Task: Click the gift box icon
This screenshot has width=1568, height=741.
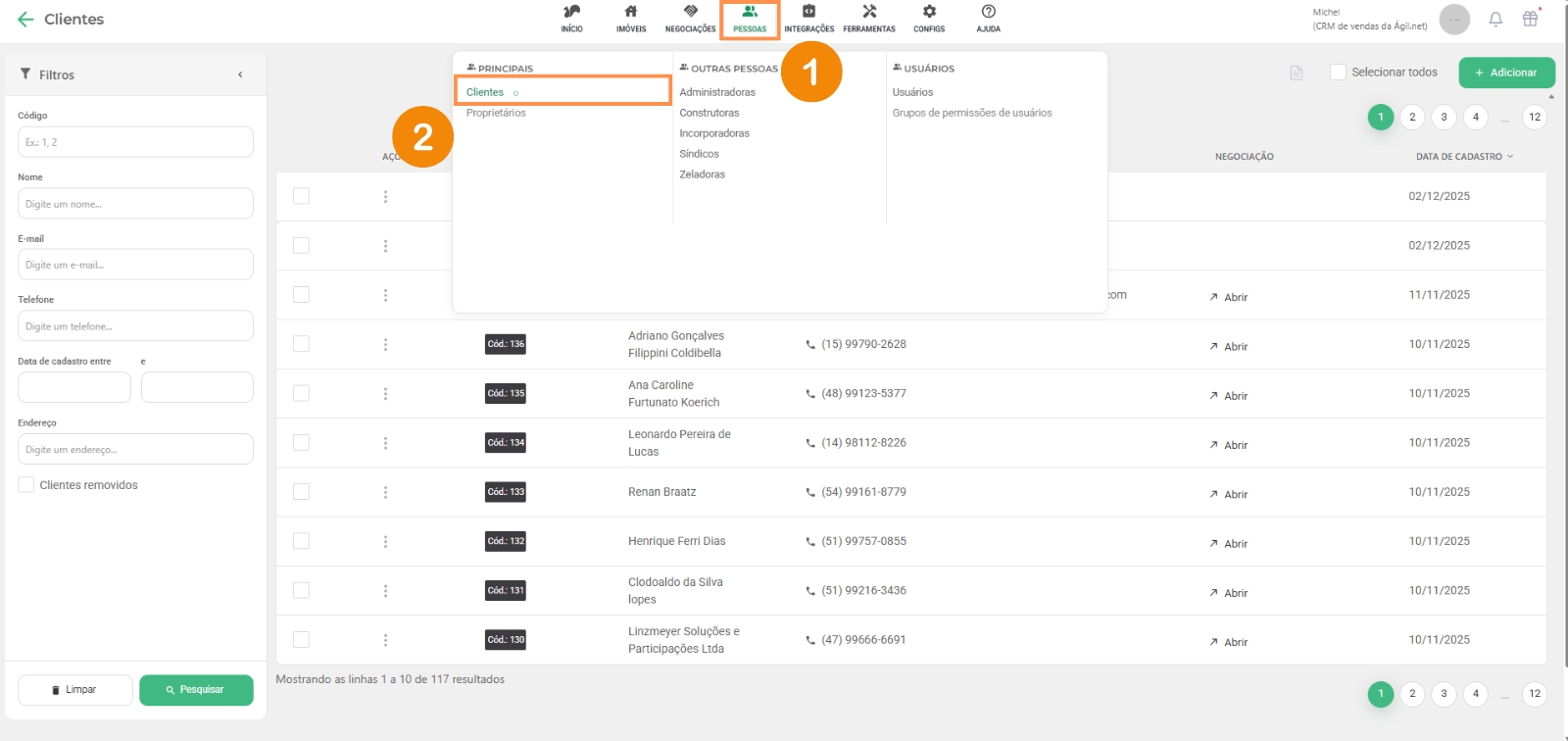Action: [1530, 19]
